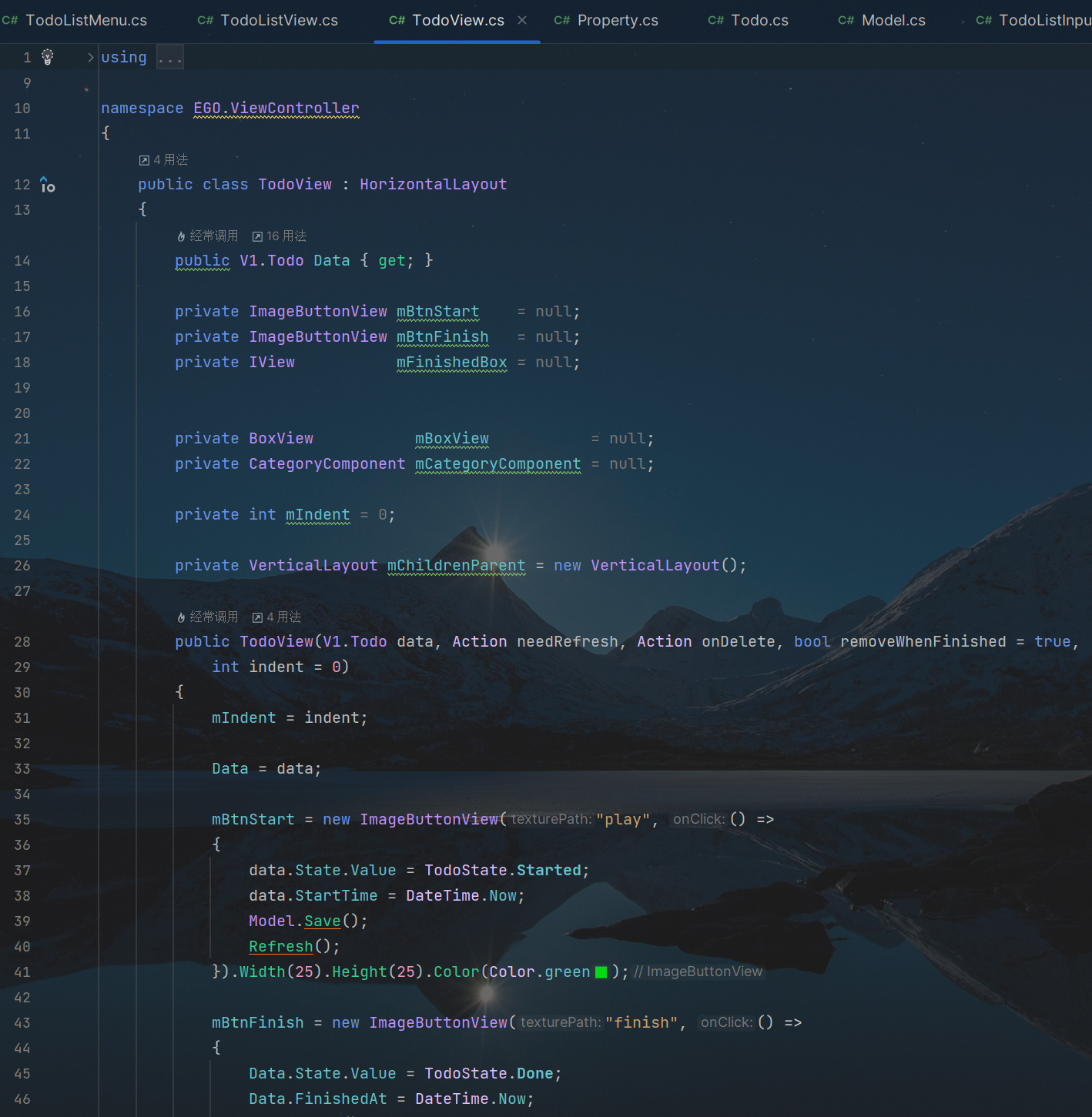Viewport: 1092px width, 1117px height.
Task: Click the flame icon beside '经常调用' above line 14
Action: [x=181, y=236]
